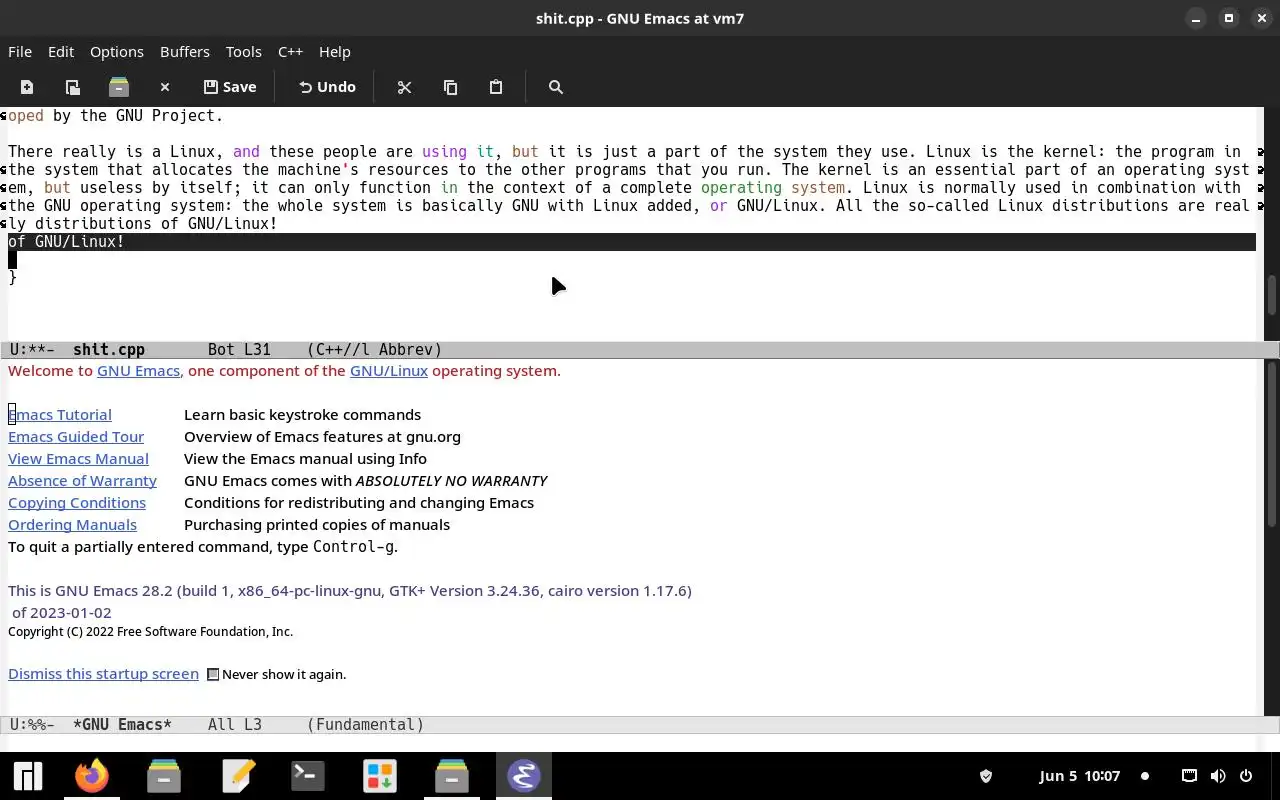
Task: Open the Emacs Tutorial link
Action: pos(60,414)
